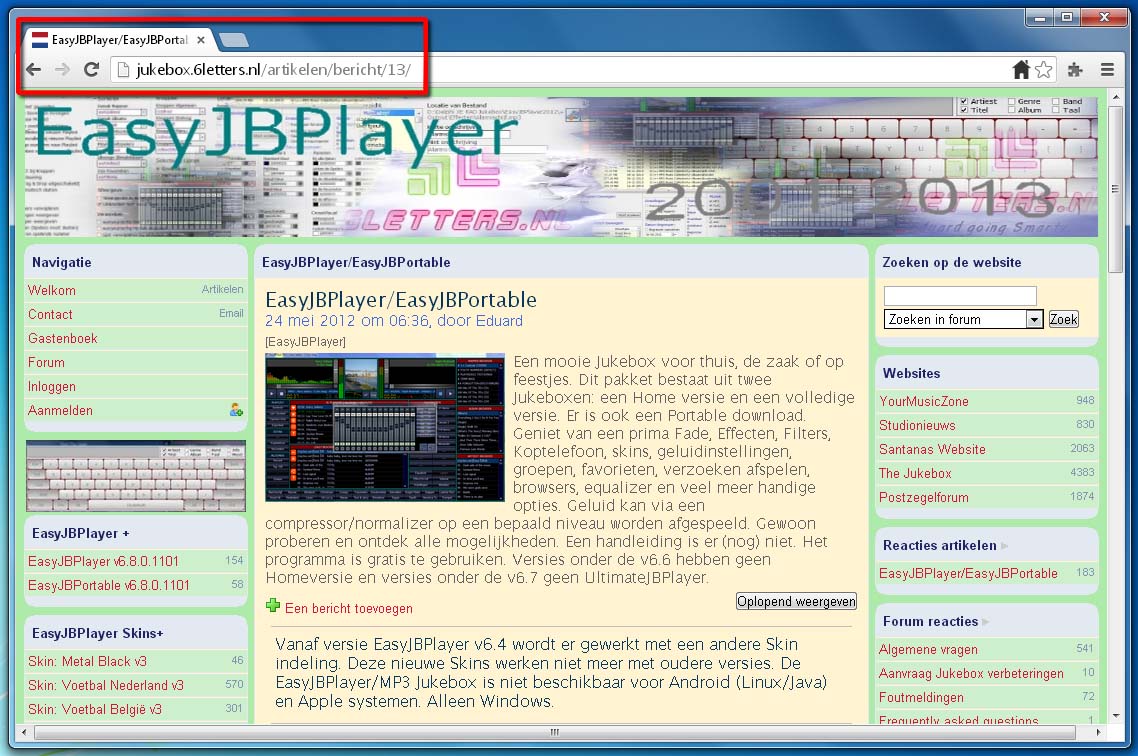This screenshot has height=756, width=1138.
Task: Open the Forum navigation link
Action: tap(46, 362)
